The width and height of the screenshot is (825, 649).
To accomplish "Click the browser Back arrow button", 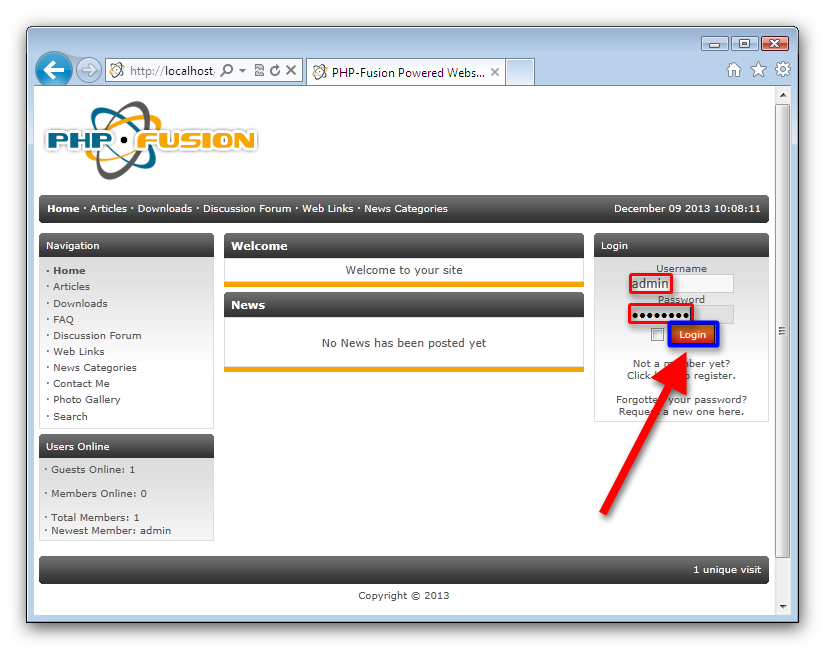I will click(x=54, y=70).
